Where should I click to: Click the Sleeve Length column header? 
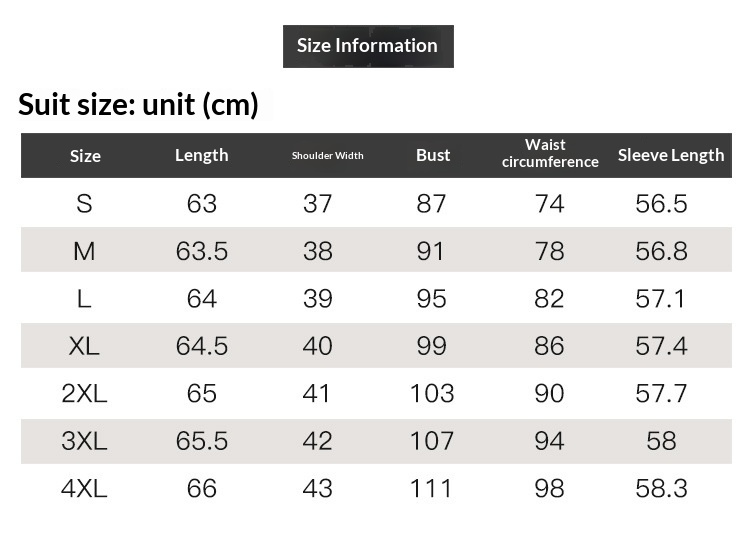[670, 155]
